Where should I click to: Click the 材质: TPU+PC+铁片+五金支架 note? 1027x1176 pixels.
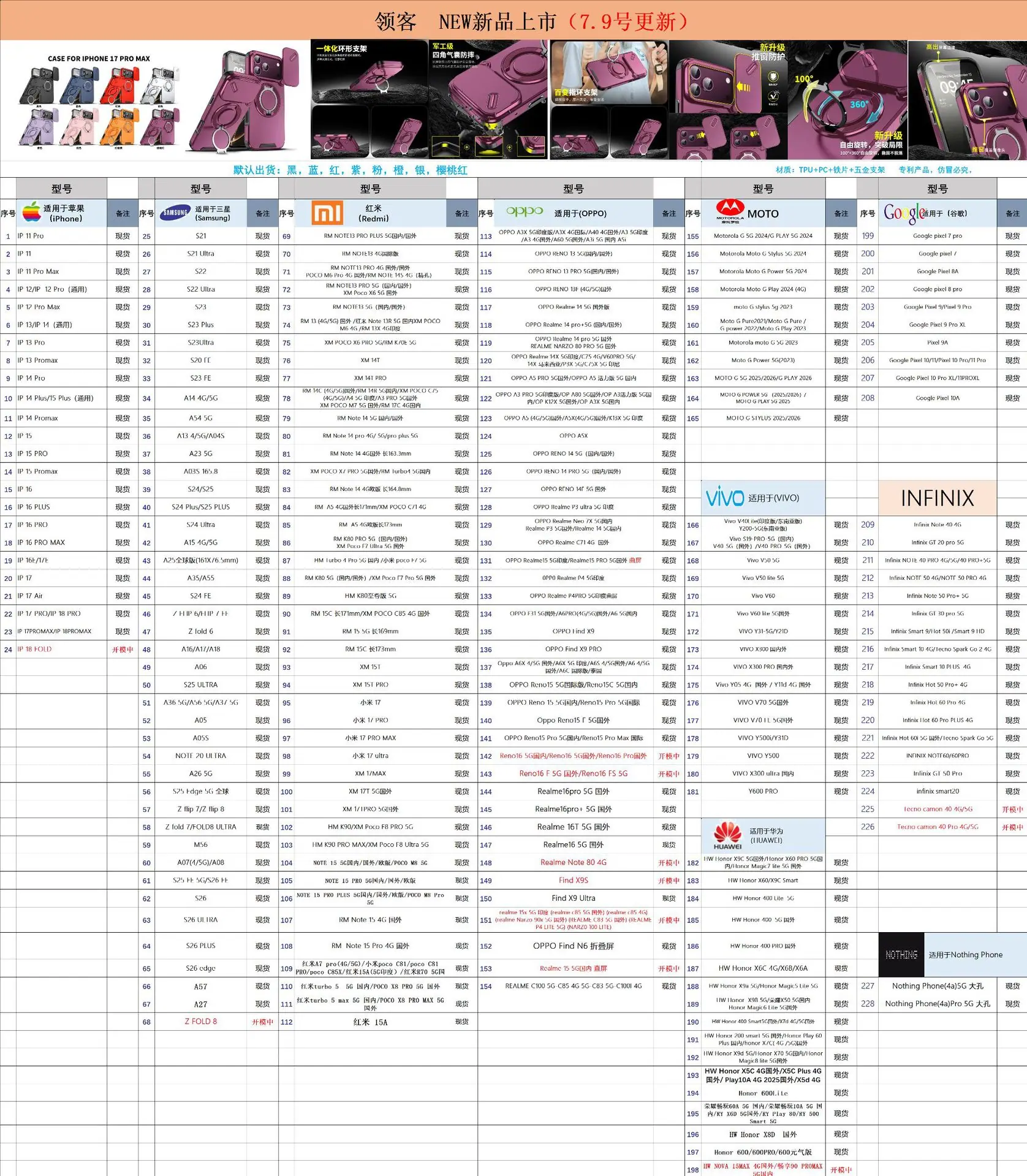(x=830, y=170)
